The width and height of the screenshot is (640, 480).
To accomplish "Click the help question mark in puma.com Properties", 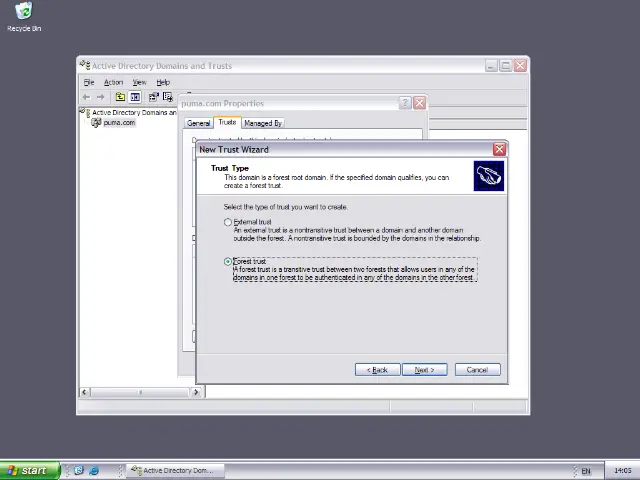I will [x=404, y=103].
